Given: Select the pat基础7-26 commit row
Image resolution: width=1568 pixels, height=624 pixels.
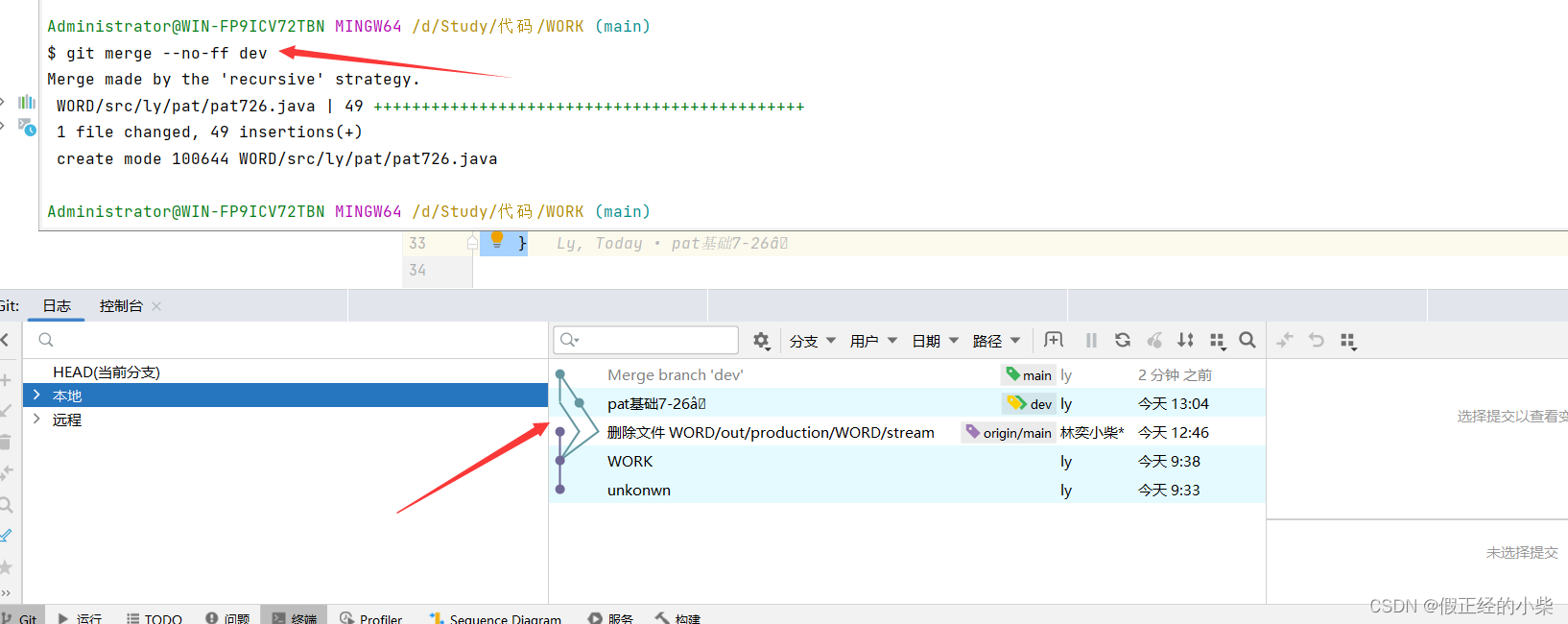Looking at the screenshot, I should [x=907, y=403].
